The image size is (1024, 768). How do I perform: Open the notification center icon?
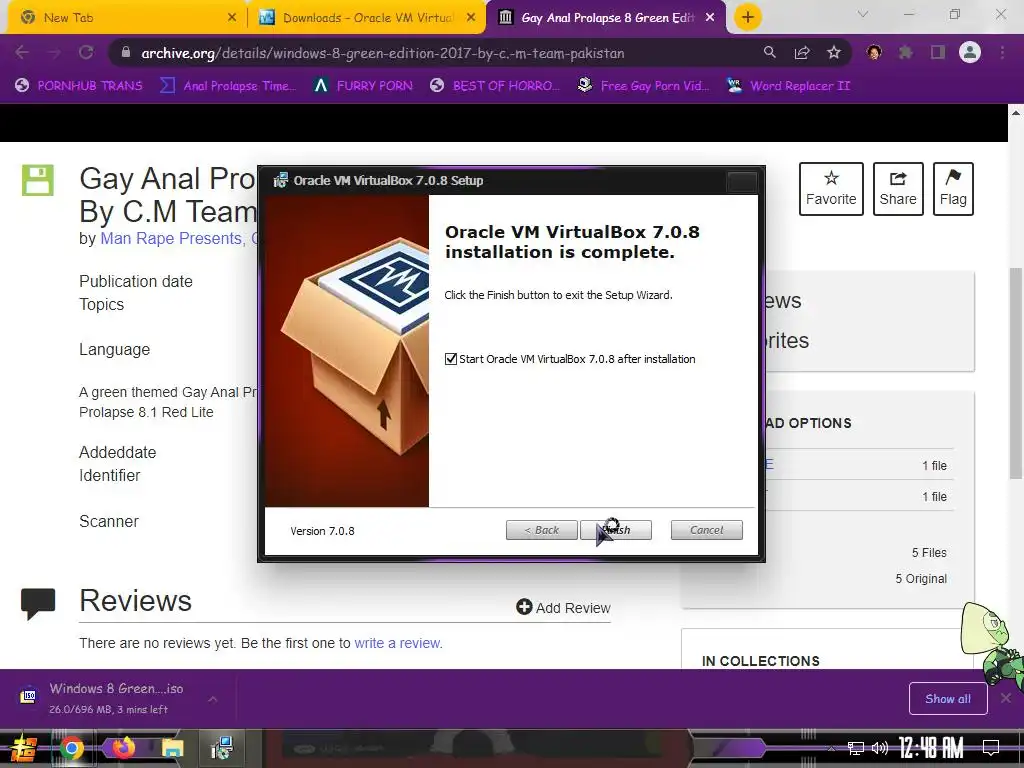[x=991, y=748]
